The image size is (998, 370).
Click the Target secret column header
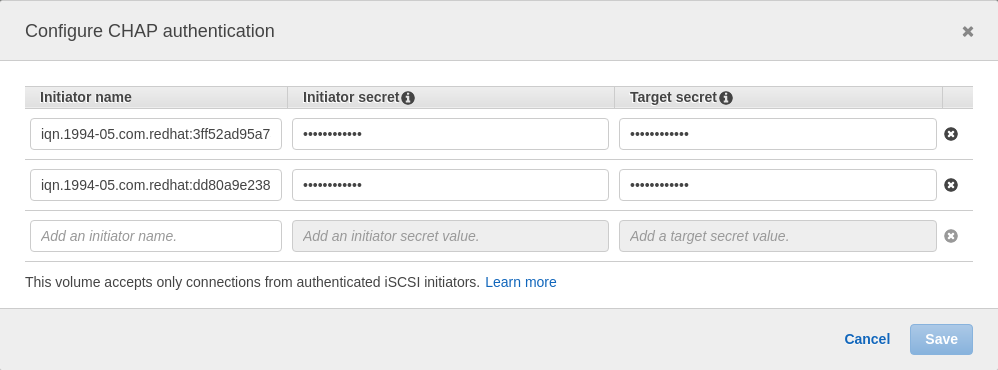(x=673, y=97)
